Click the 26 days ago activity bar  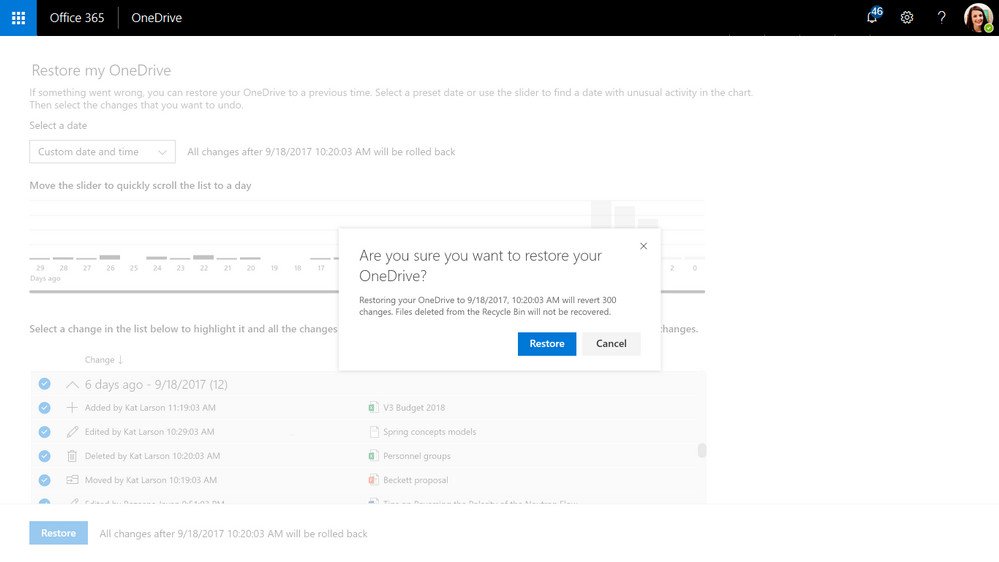[110, 257]
